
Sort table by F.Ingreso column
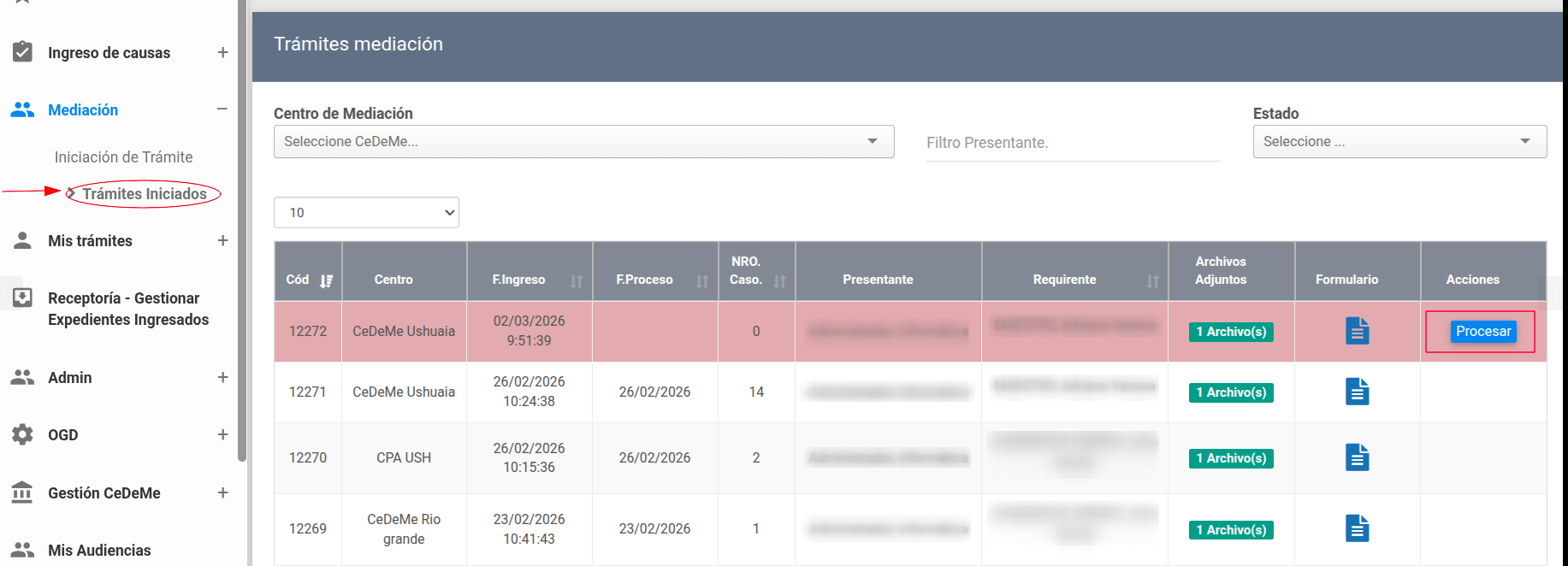(577, 280)
